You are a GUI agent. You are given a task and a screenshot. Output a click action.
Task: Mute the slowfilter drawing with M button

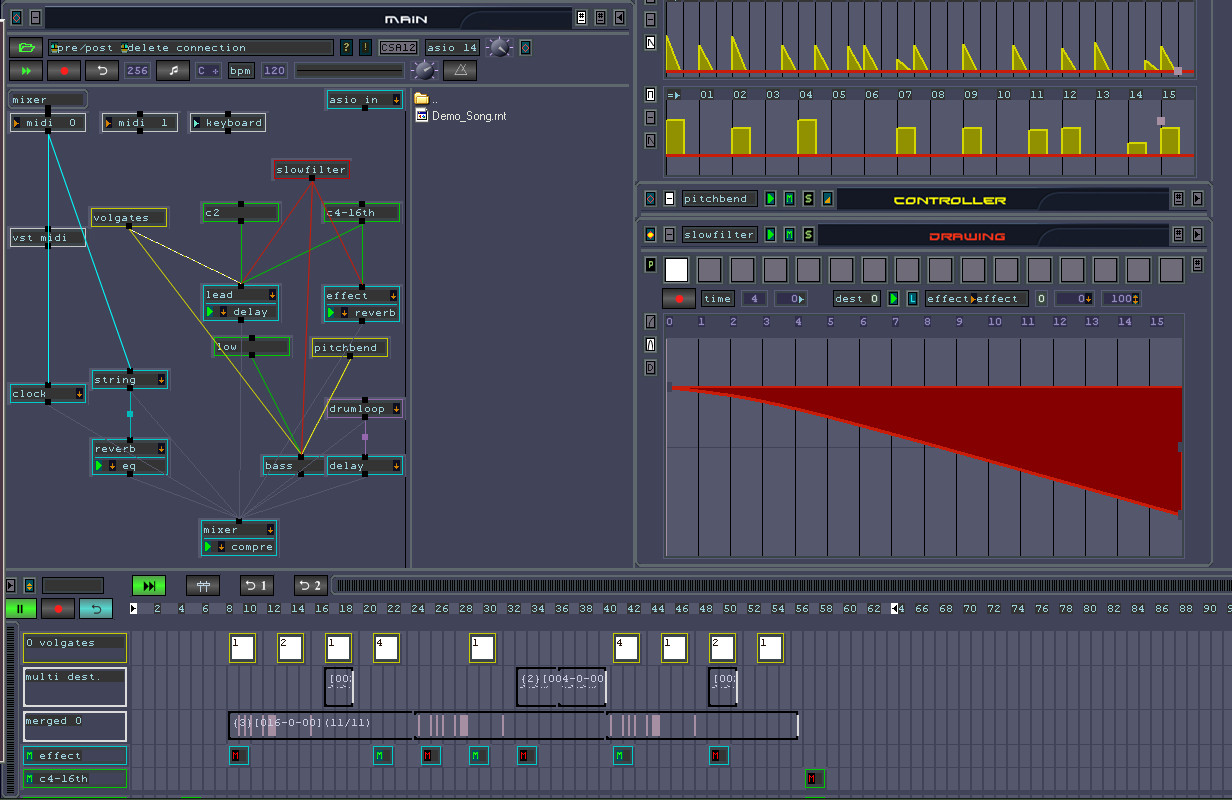click(x=789, y=235)
